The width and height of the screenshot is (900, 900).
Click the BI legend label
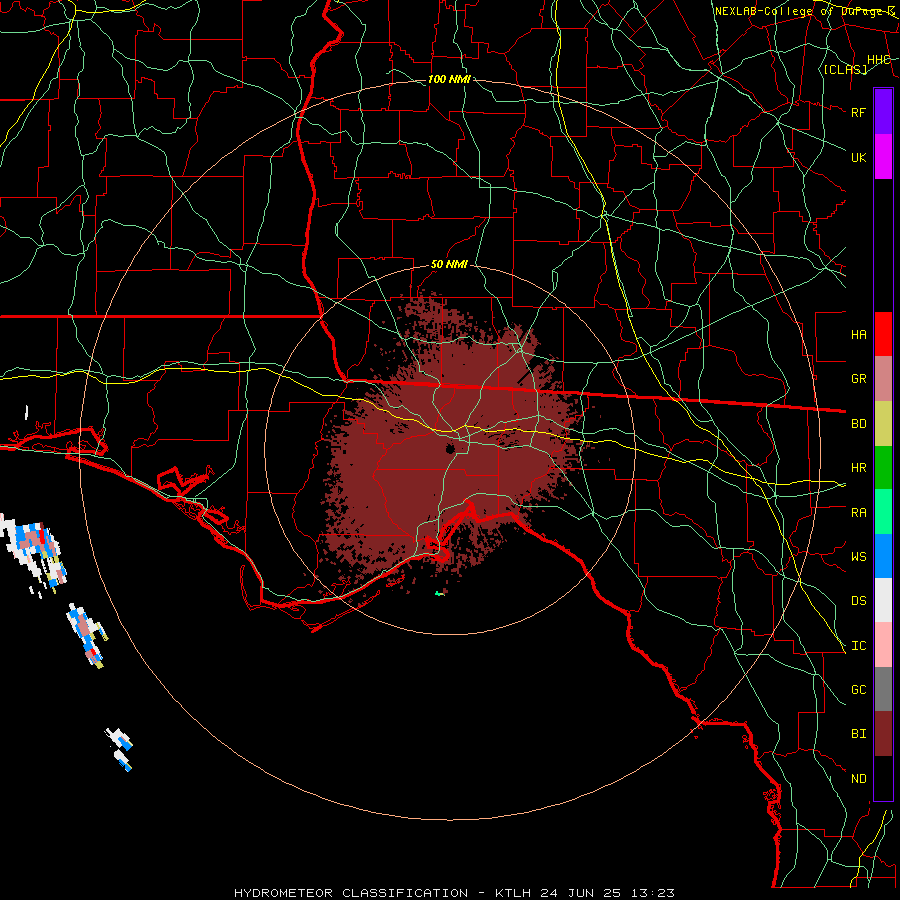point(858,734)
